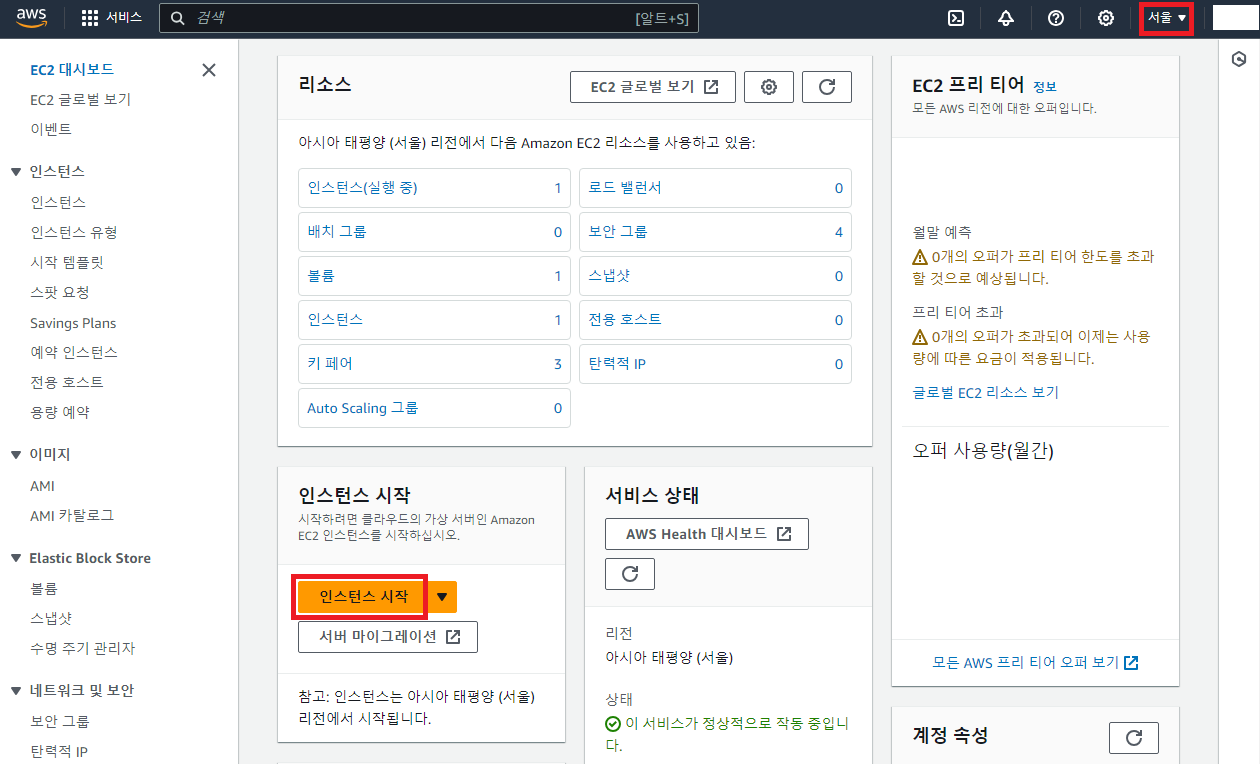Click the hexagon icon in the right panel

click(1239, 59)
